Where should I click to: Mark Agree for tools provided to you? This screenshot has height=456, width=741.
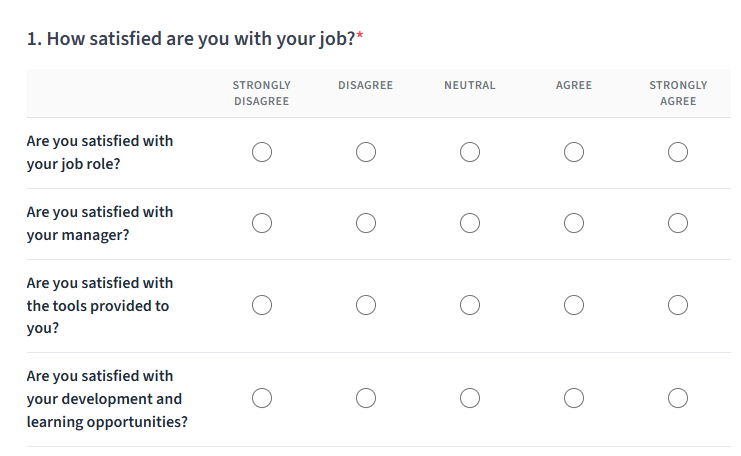pyautogui.click(x=574, y=305)
